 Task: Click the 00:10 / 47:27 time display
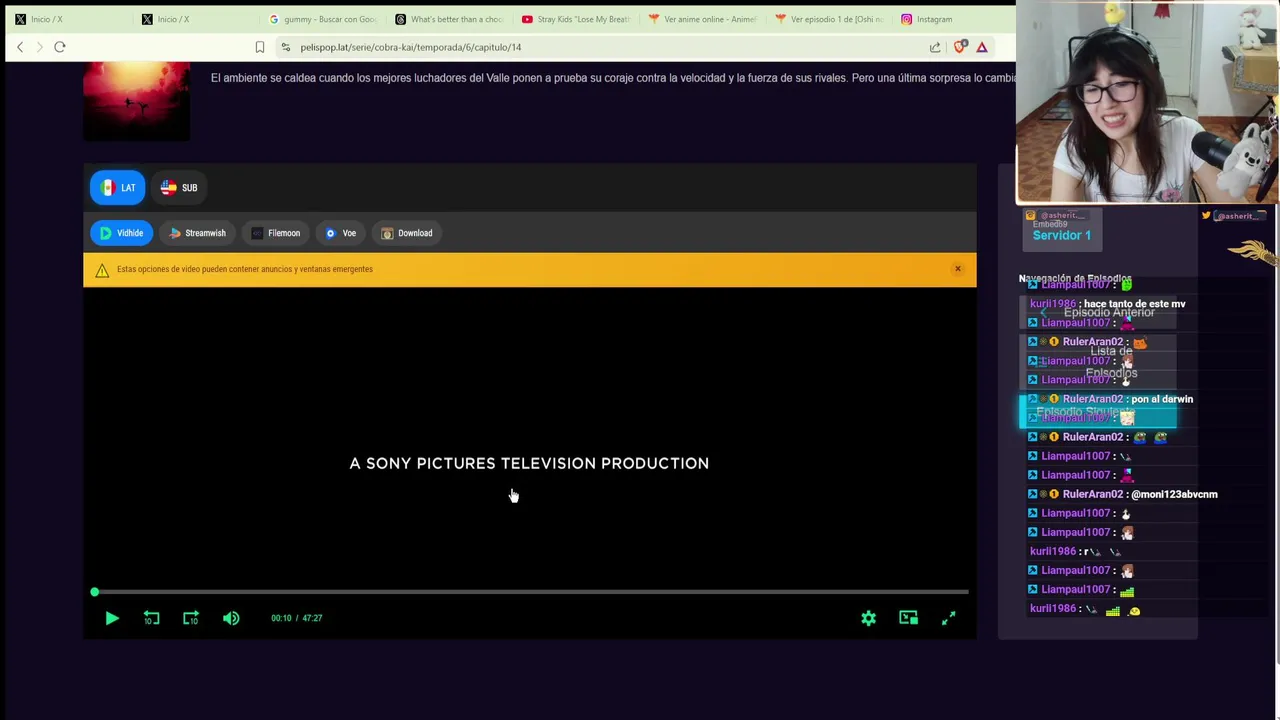click(x=296, y=618)
